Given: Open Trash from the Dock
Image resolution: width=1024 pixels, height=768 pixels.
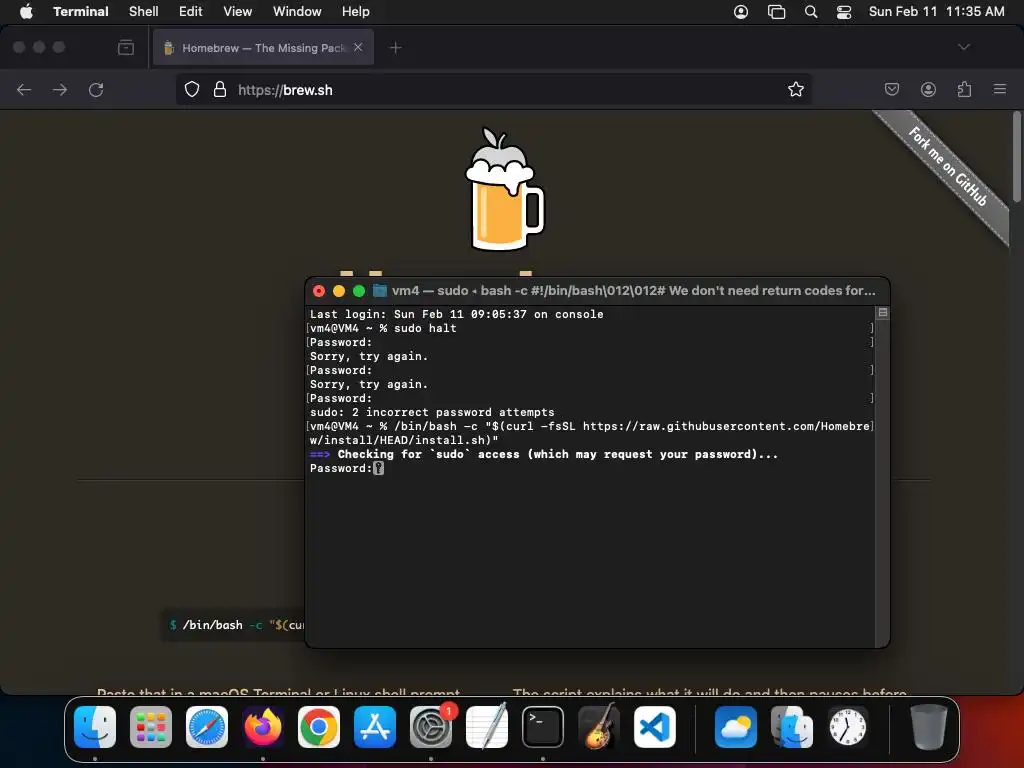Looking at the screenshot, I should coord(929,727).
